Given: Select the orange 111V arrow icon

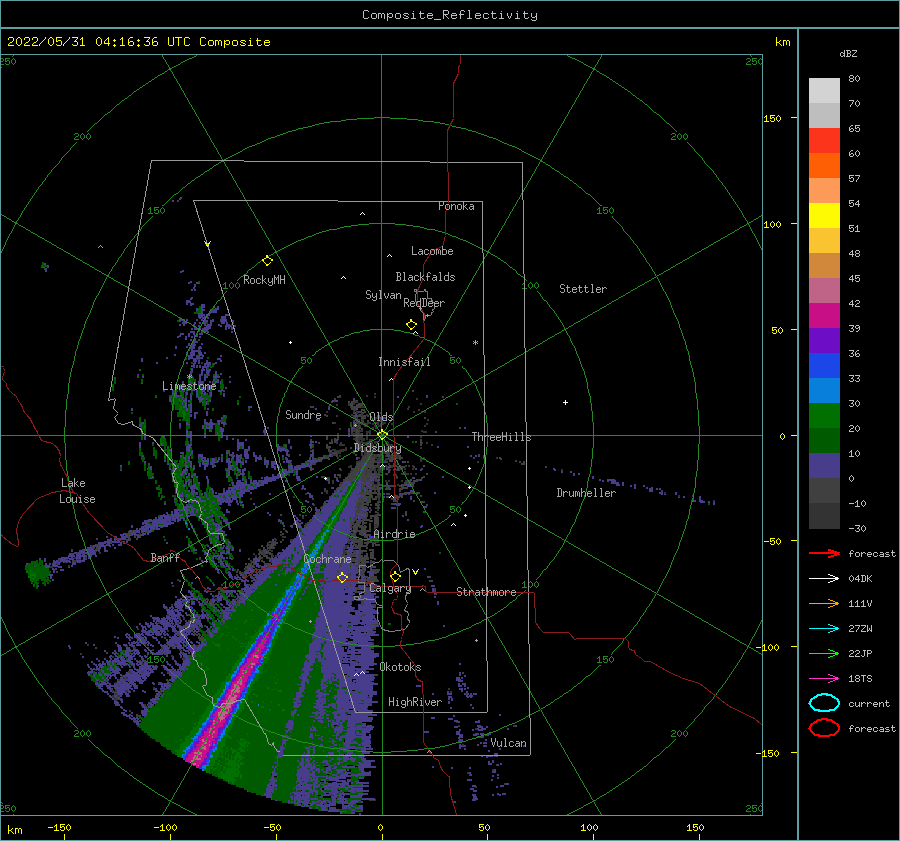Looking at the screenshot, I should point(824,603).
